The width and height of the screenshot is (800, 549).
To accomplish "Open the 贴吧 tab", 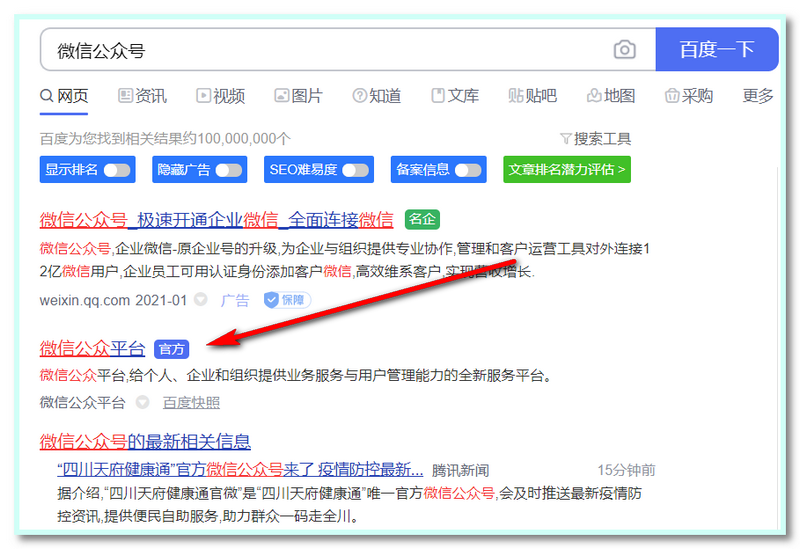I will pyautogui.click(x=533, y=96).
